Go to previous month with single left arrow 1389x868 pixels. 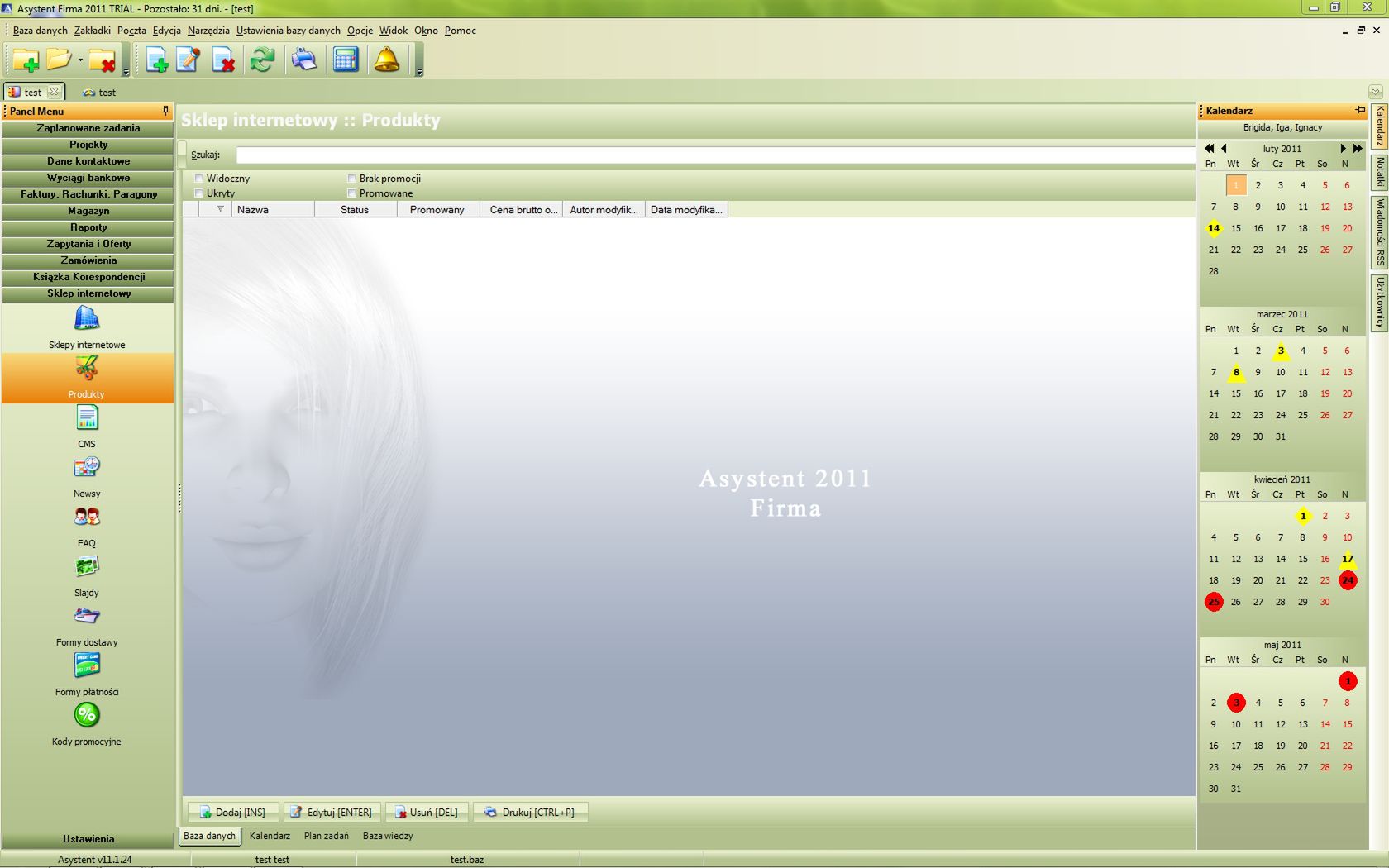click(x=1224, y=149)
